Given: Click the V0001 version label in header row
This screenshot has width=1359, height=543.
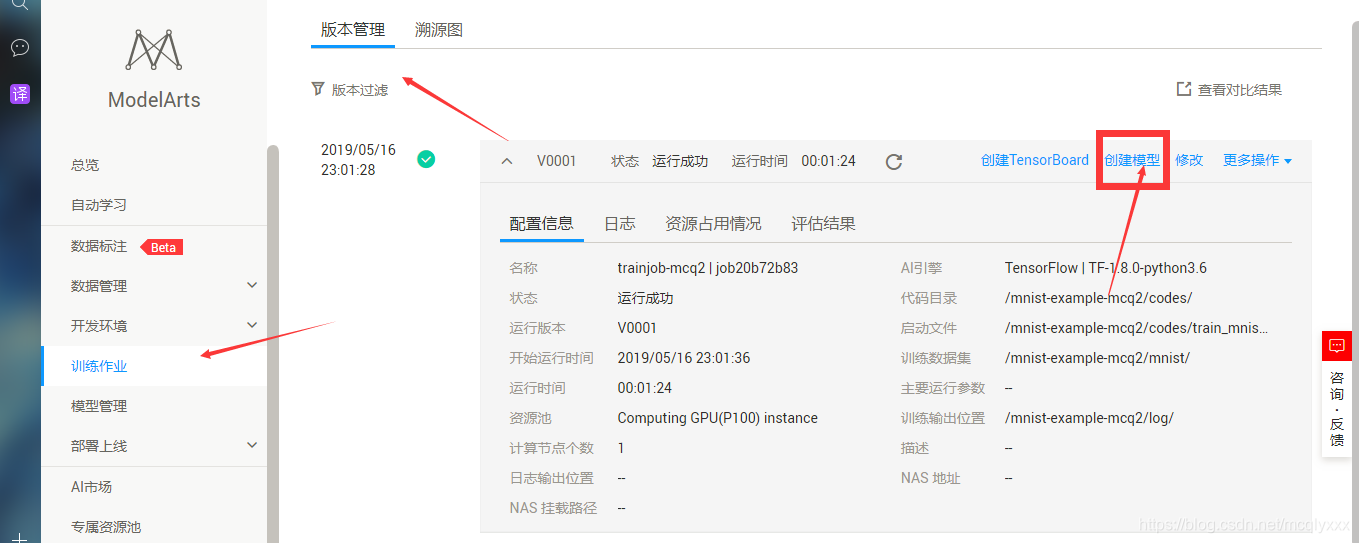Looking at the screenshot, I should 556,160.
